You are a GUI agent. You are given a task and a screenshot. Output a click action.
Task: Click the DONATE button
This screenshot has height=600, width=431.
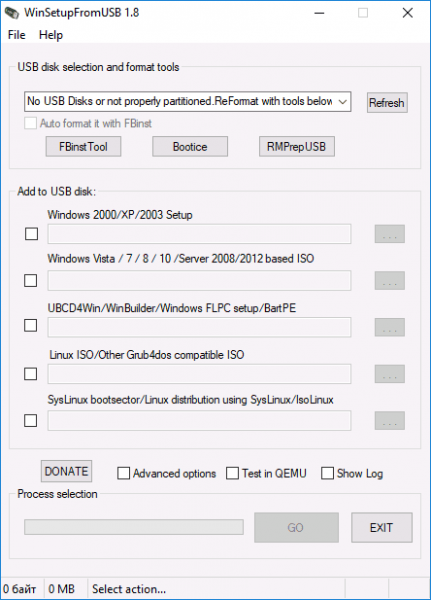pyautogui.click(x=67, y=471)
